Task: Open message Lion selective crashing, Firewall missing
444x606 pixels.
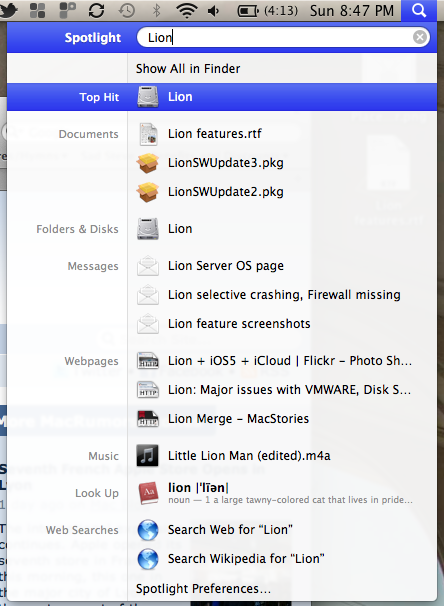Action: pyautogui.click(x=284, y=295)
